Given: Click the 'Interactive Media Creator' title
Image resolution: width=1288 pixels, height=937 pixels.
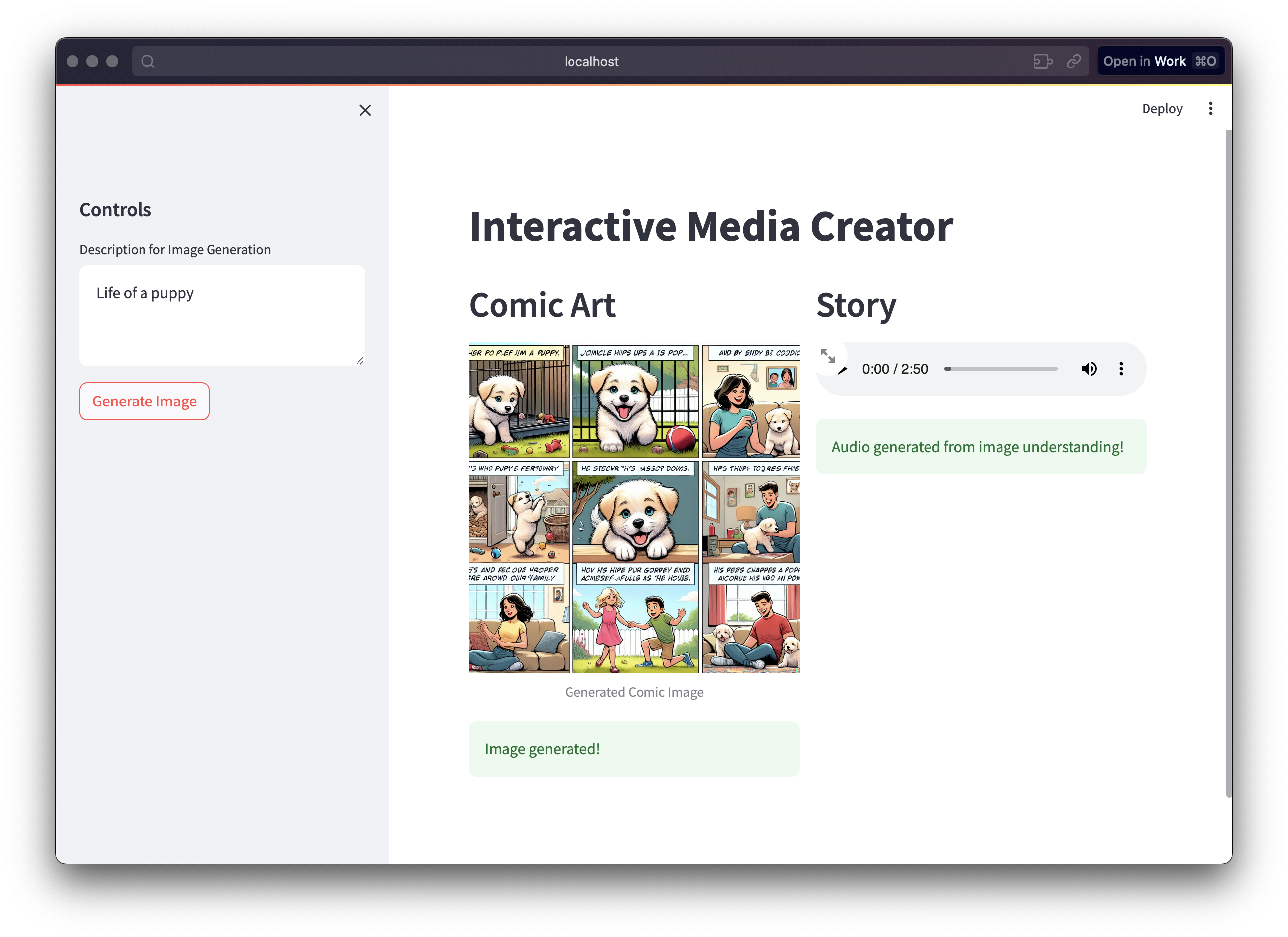Looking at the screenshot, I should coord(711,226).
